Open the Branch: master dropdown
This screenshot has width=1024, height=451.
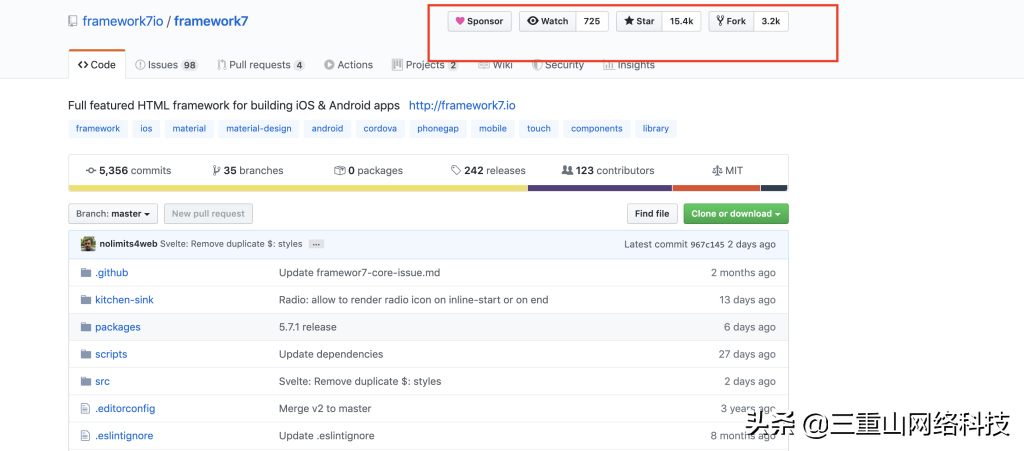(112, 213)
